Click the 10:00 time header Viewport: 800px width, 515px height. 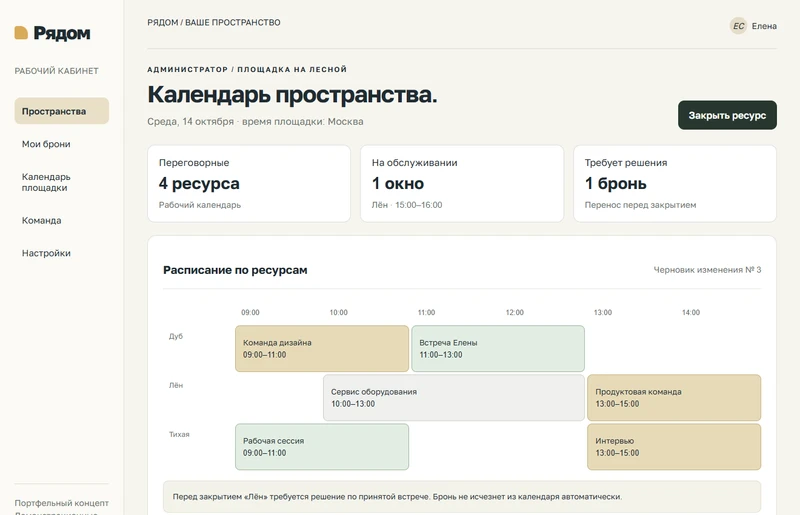coord(338,312)
